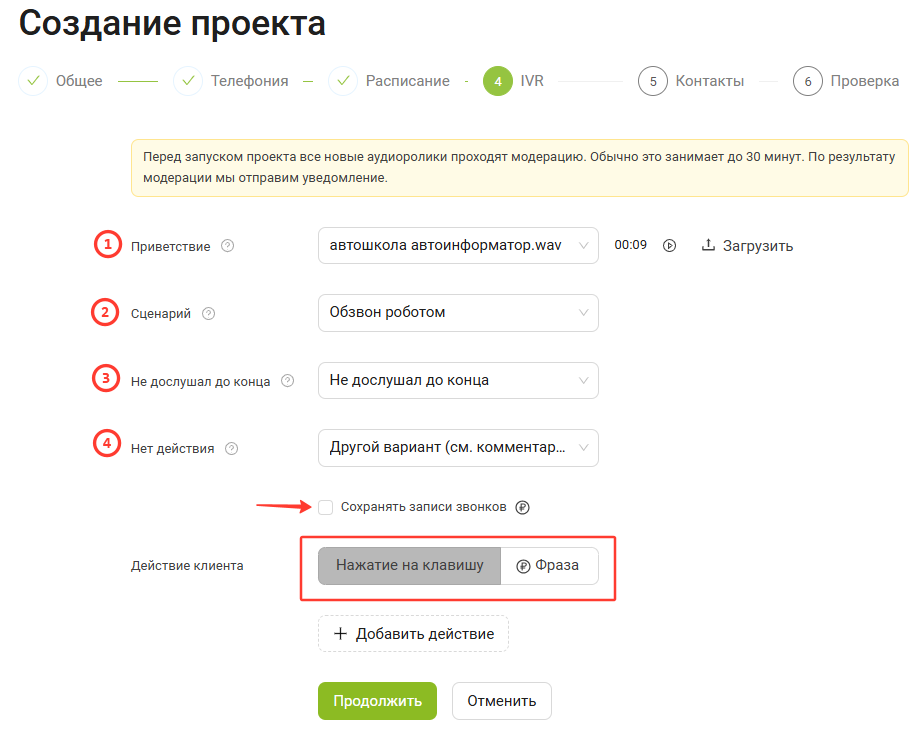Open the Приветствие audio file dropdown
Viewport: 919px width, 753px height.
click(x=458, y=246)
